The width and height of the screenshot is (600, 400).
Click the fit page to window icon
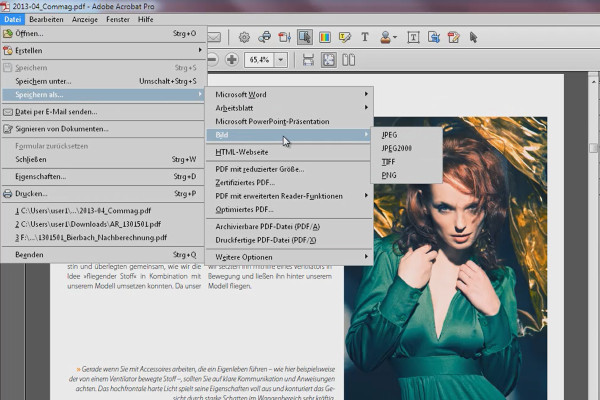point(329,60)
